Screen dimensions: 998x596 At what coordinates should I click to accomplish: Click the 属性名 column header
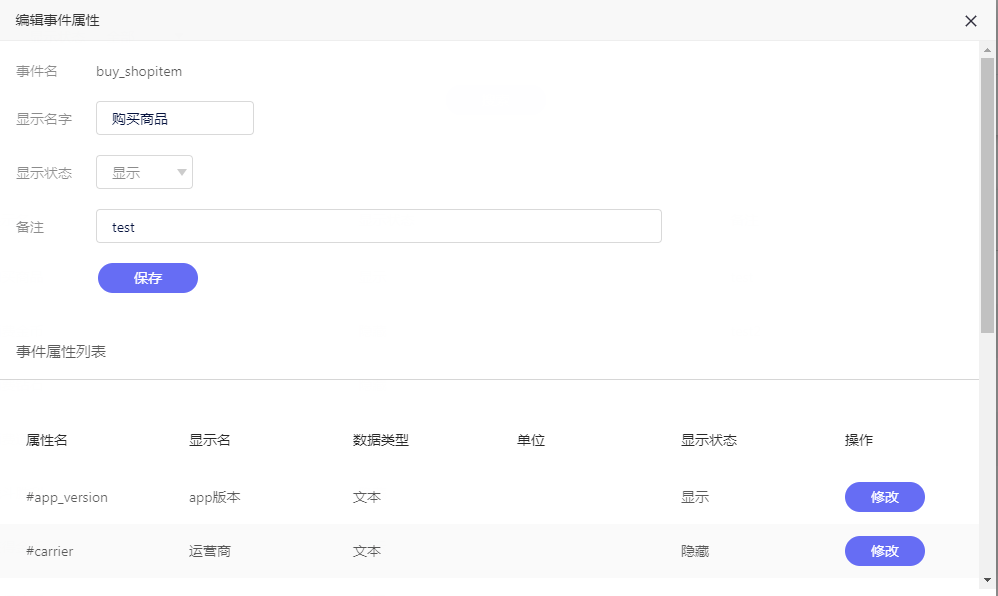[47, 440]
